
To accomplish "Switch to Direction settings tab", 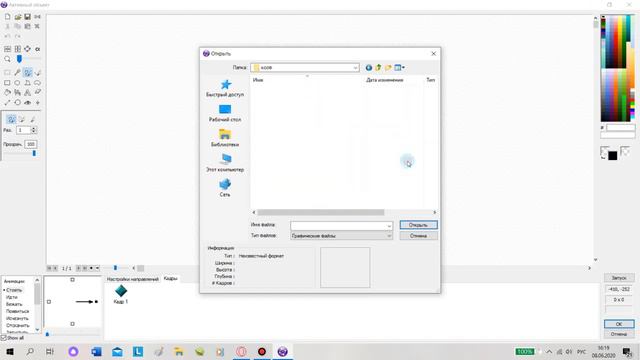I will click(x=133, y=279).
